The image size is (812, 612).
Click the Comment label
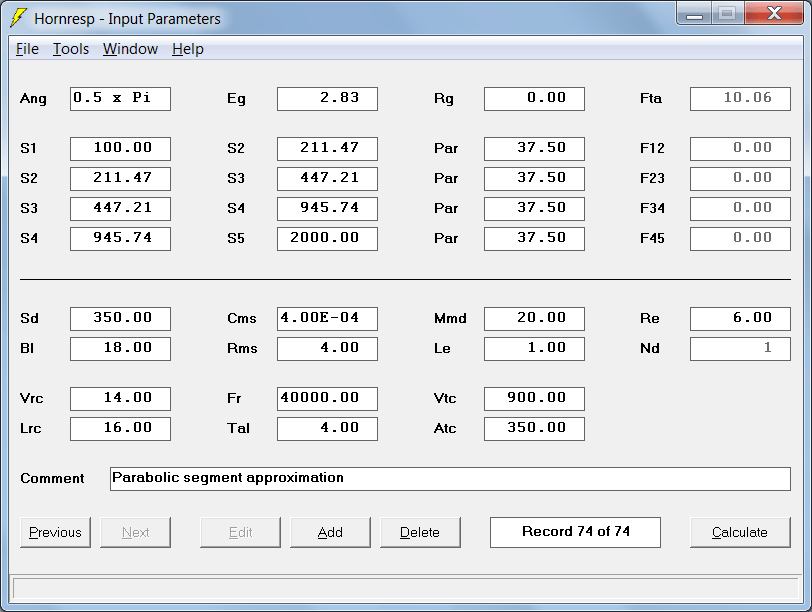(x=52, y=478)
